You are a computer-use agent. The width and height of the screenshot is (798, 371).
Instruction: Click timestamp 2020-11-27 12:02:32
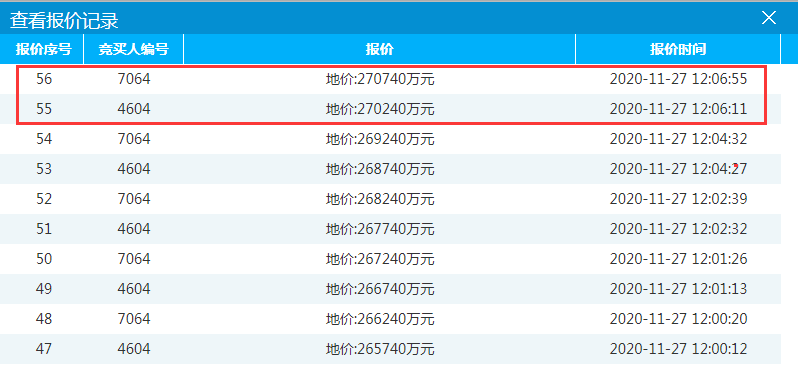point(678,229)
